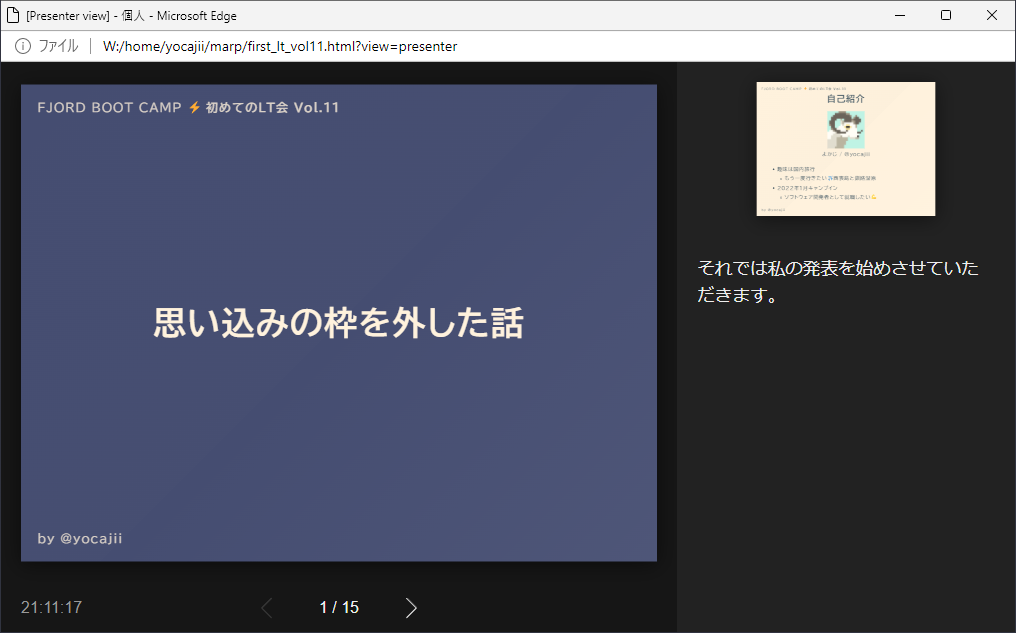
Task: Click the next slide preview thumbnail
Action: tap(846, 149)
